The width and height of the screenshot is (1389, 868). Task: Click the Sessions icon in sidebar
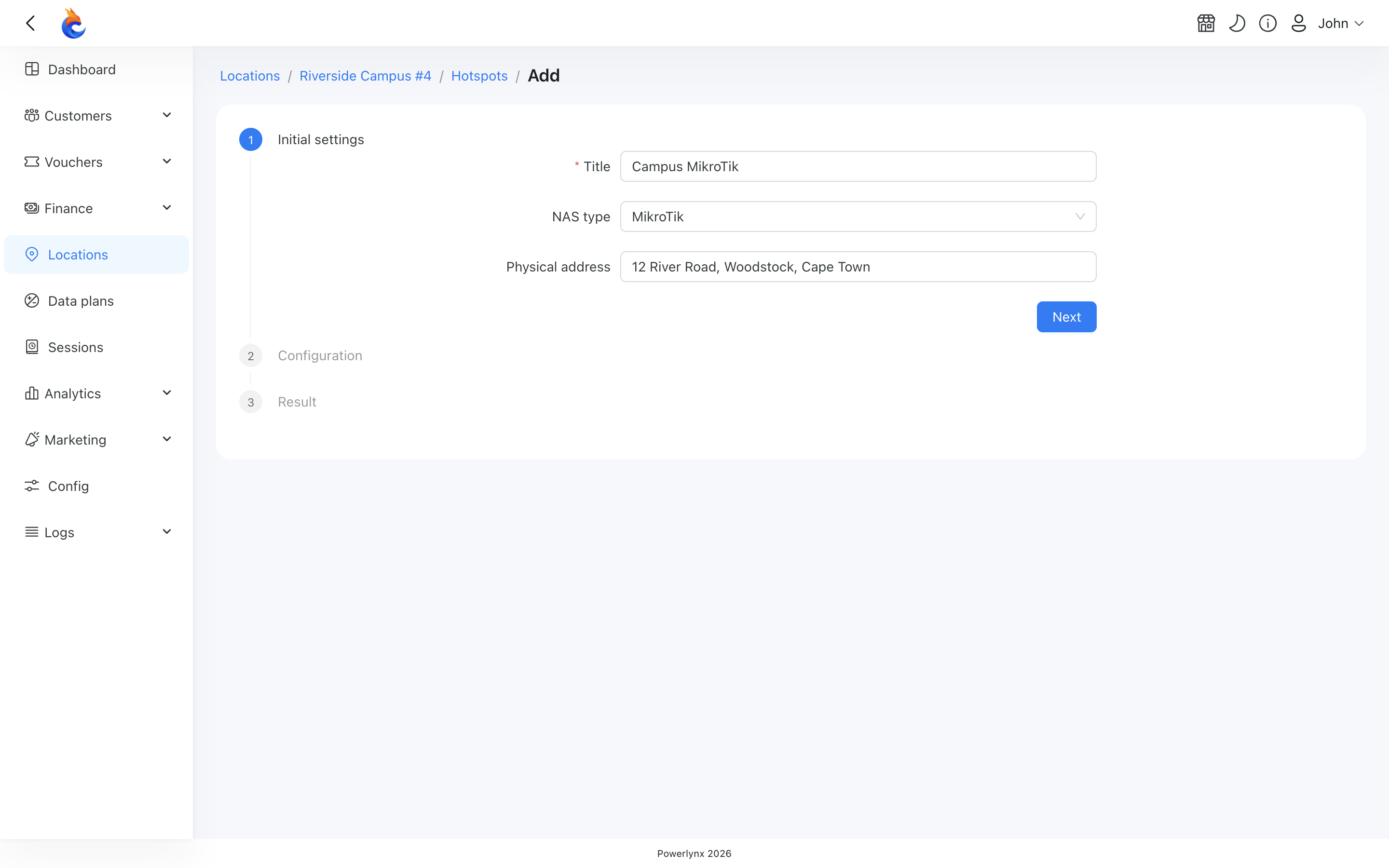(x=31, y=347)
